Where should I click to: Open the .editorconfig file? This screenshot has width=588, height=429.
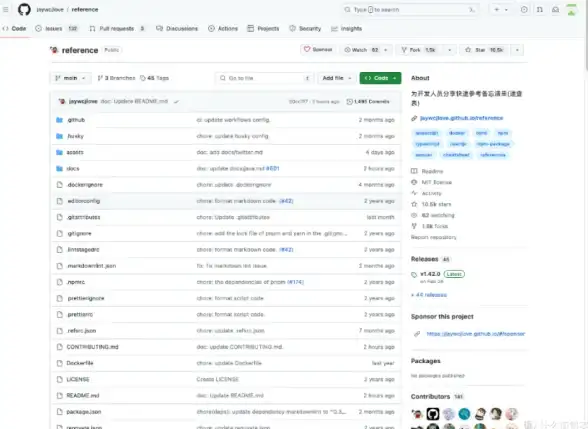coord(84,201)
